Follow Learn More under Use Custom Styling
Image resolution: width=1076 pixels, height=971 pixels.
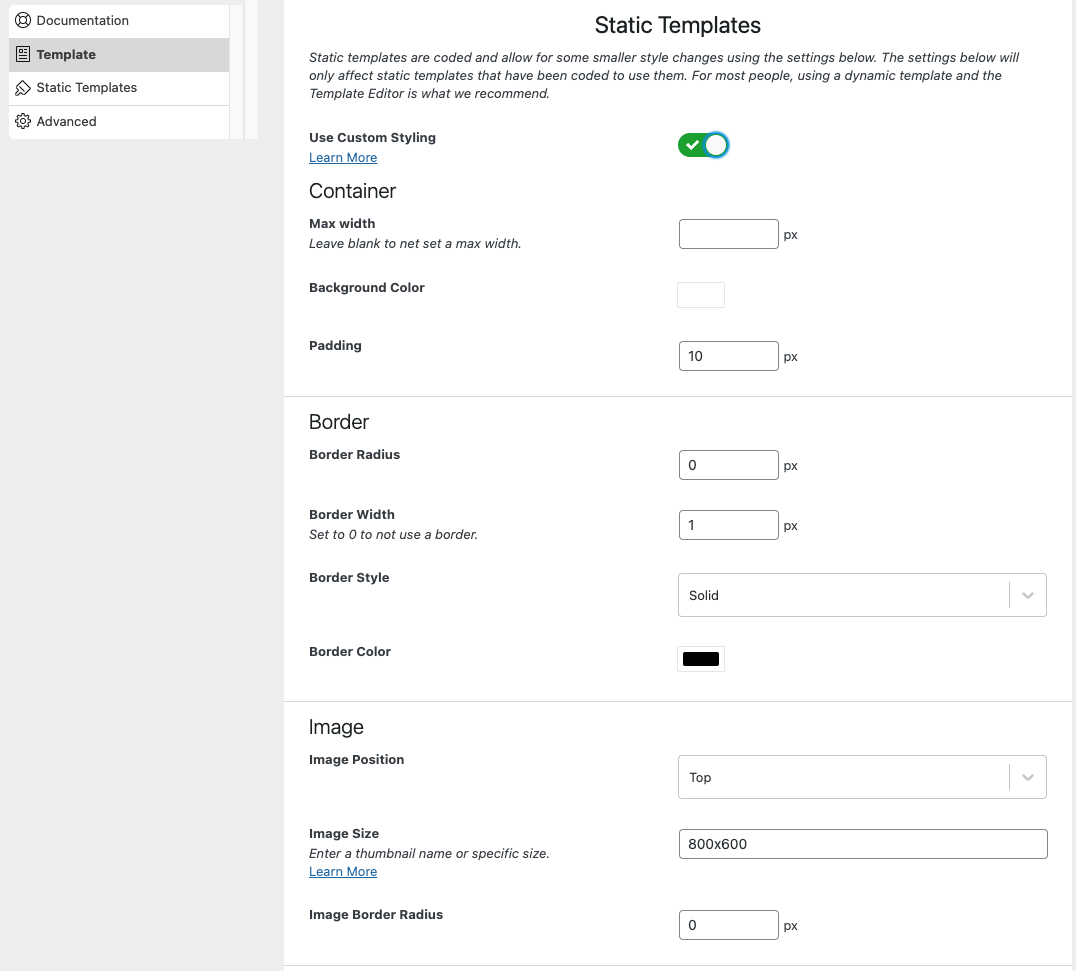(x=343, y=158)
